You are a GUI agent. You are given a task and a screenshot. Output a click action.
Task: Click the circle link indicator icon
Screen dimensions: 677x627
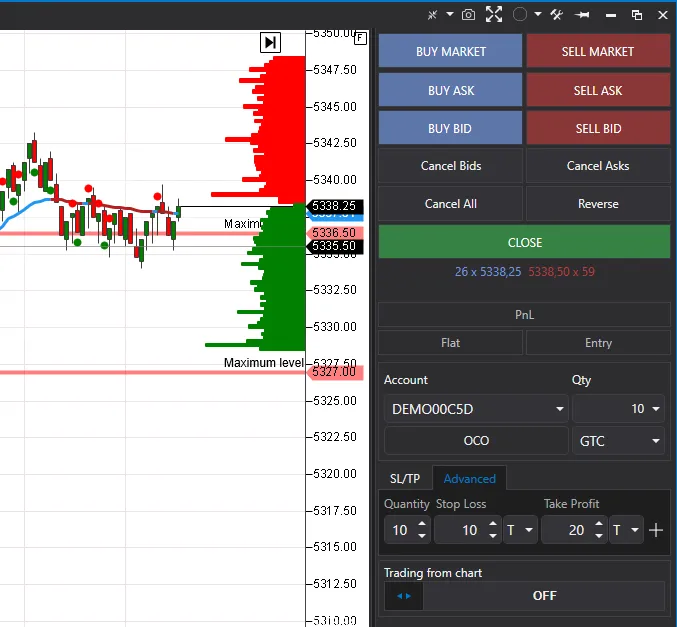point(520,15)
